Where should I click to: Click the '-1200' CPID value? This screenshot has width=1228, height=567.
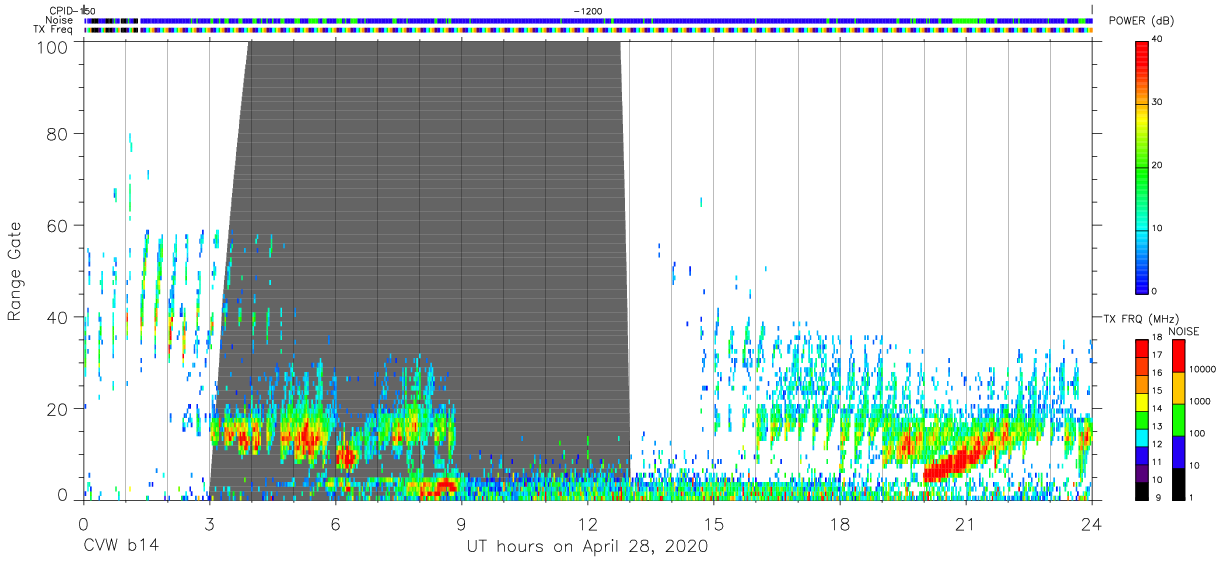(x=588, y=10)
